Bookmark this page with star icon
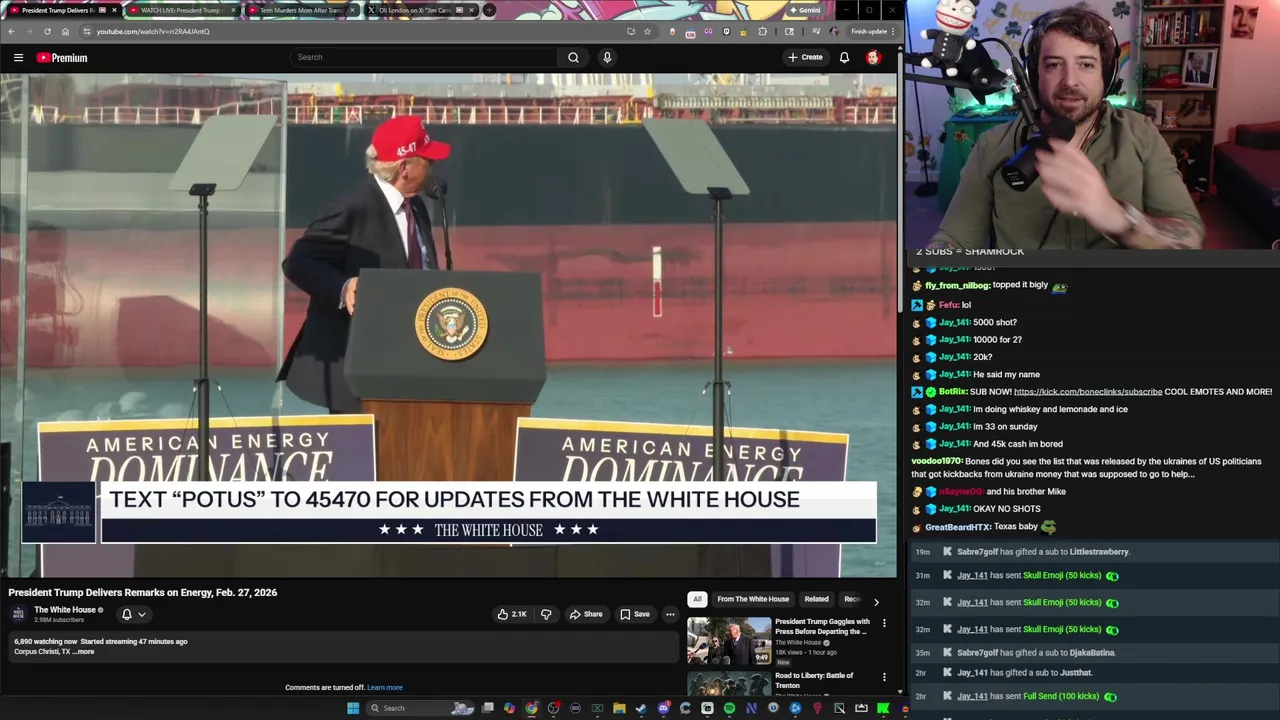 [647, 31]
